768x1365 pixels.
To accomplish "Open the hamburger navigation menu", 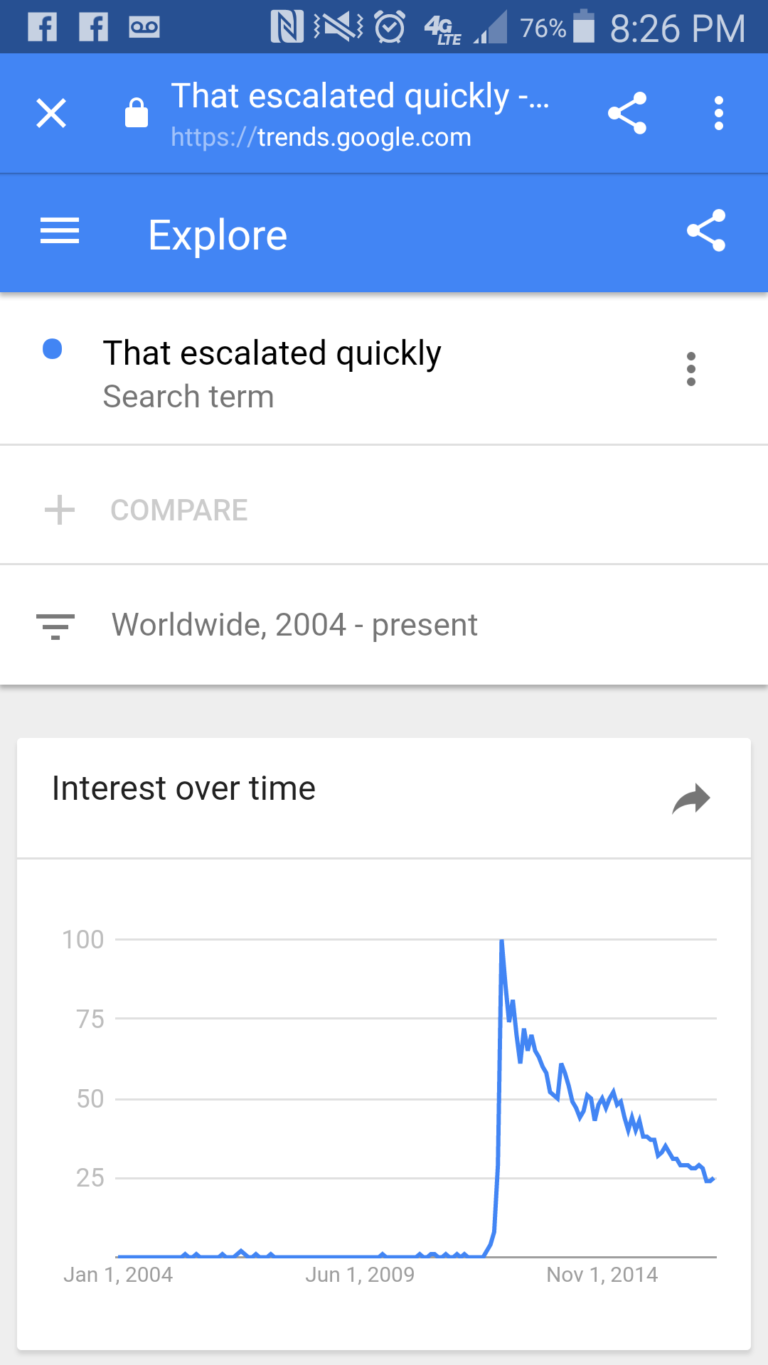I will pos(60,233).
